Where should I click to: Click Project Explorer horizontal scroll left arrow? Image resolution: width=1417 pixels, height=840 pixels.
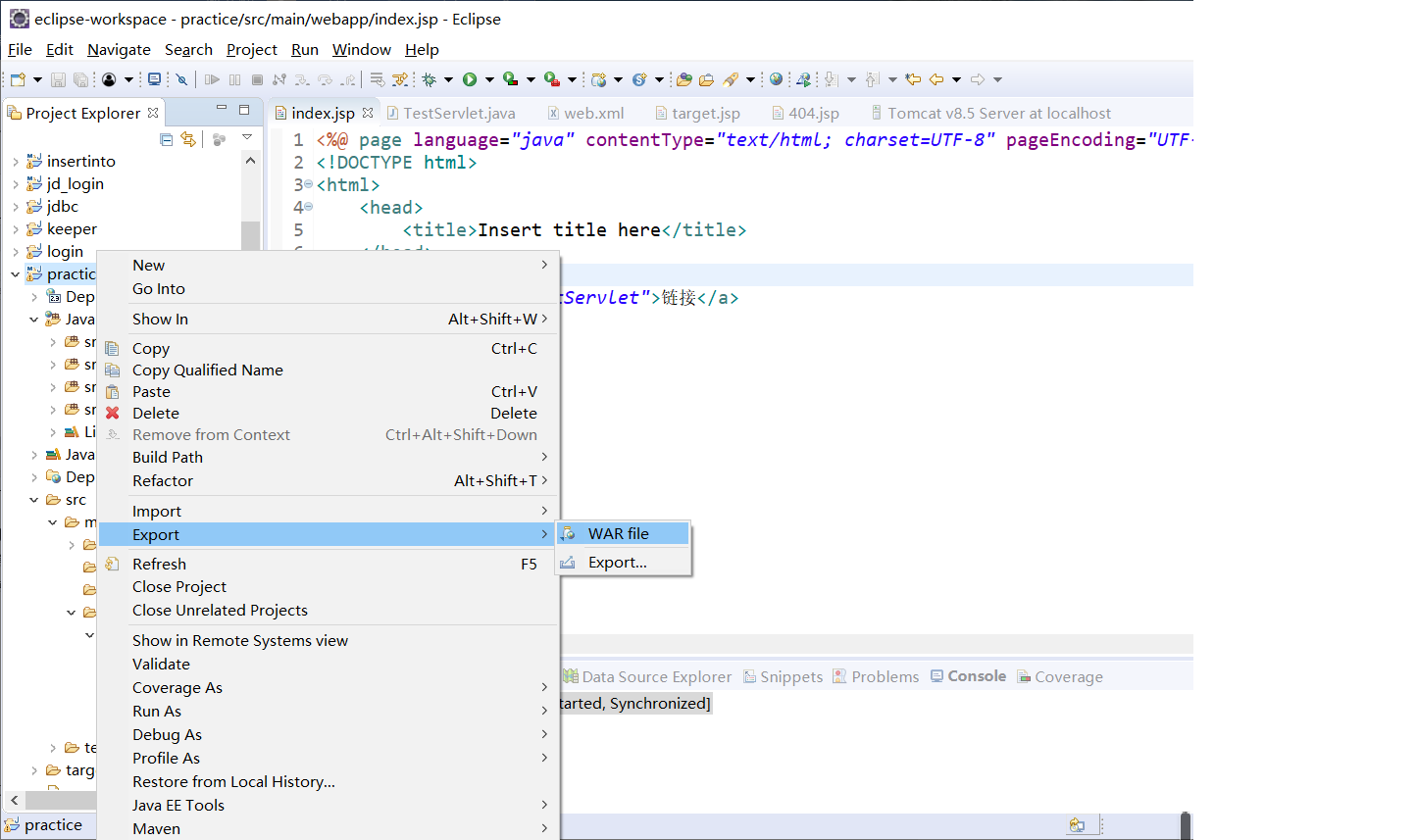[14, 801]
